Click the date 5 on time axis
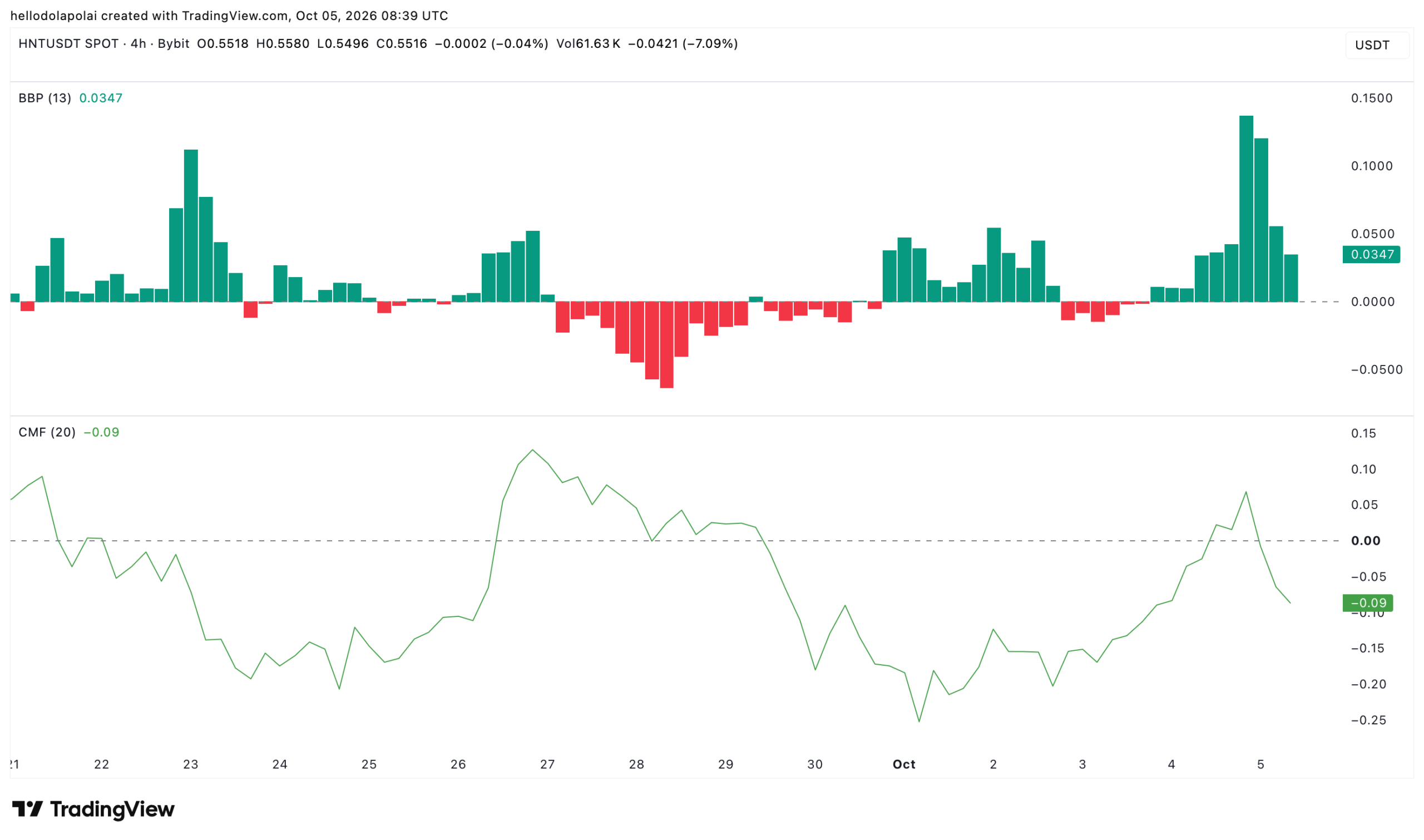The image size is (1424, 840). click(1261, 765)
